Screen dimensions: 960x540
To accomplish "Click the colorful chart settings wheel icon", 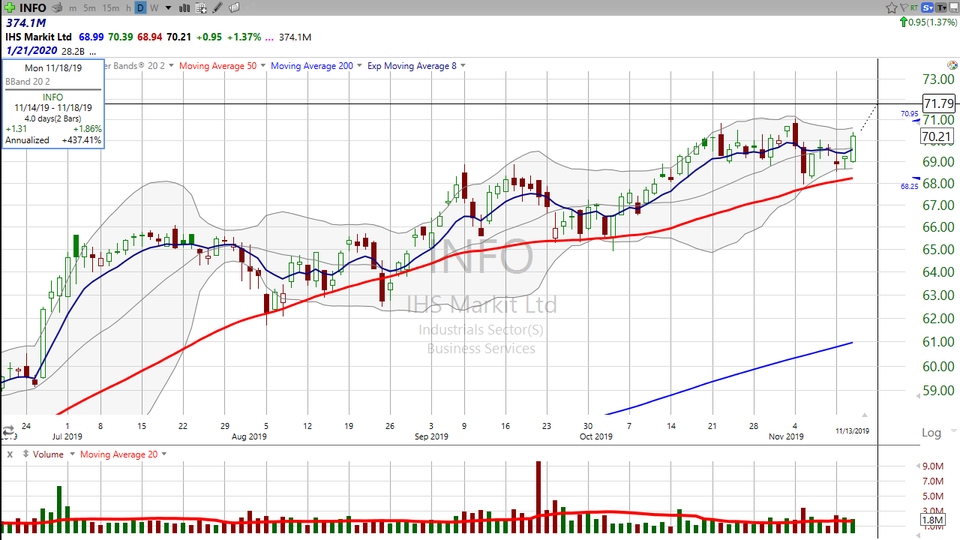I will [952, 66].
